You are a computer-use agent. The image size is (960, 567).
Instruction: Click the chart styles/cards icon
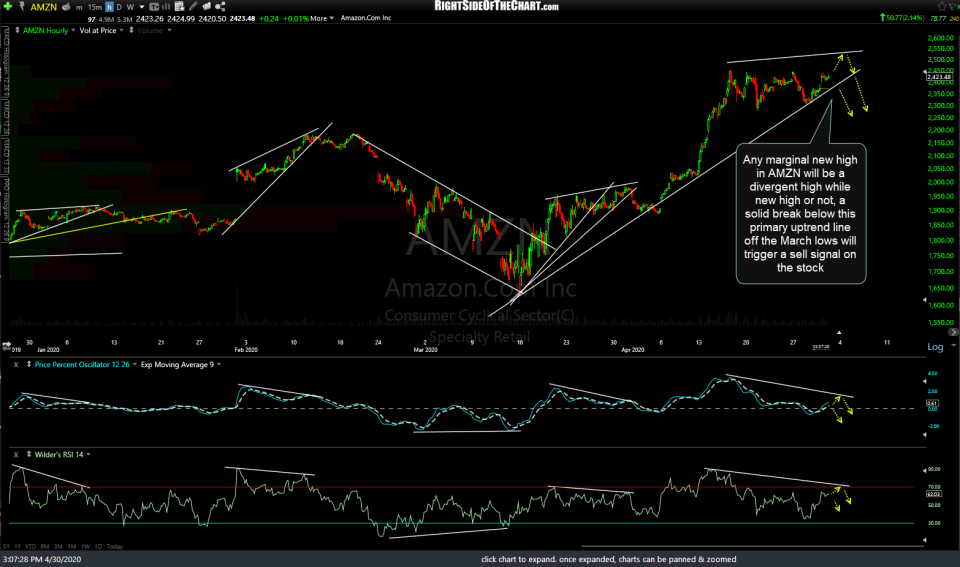click(206, 7)
